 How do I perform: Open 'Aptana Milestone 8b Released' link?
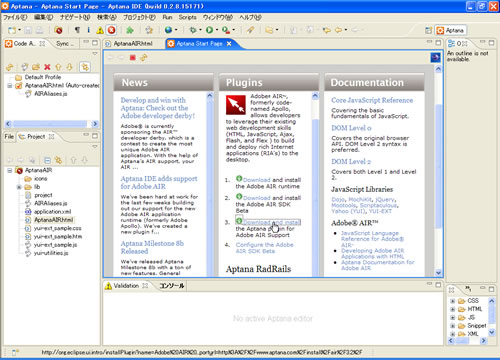(152, 247)
